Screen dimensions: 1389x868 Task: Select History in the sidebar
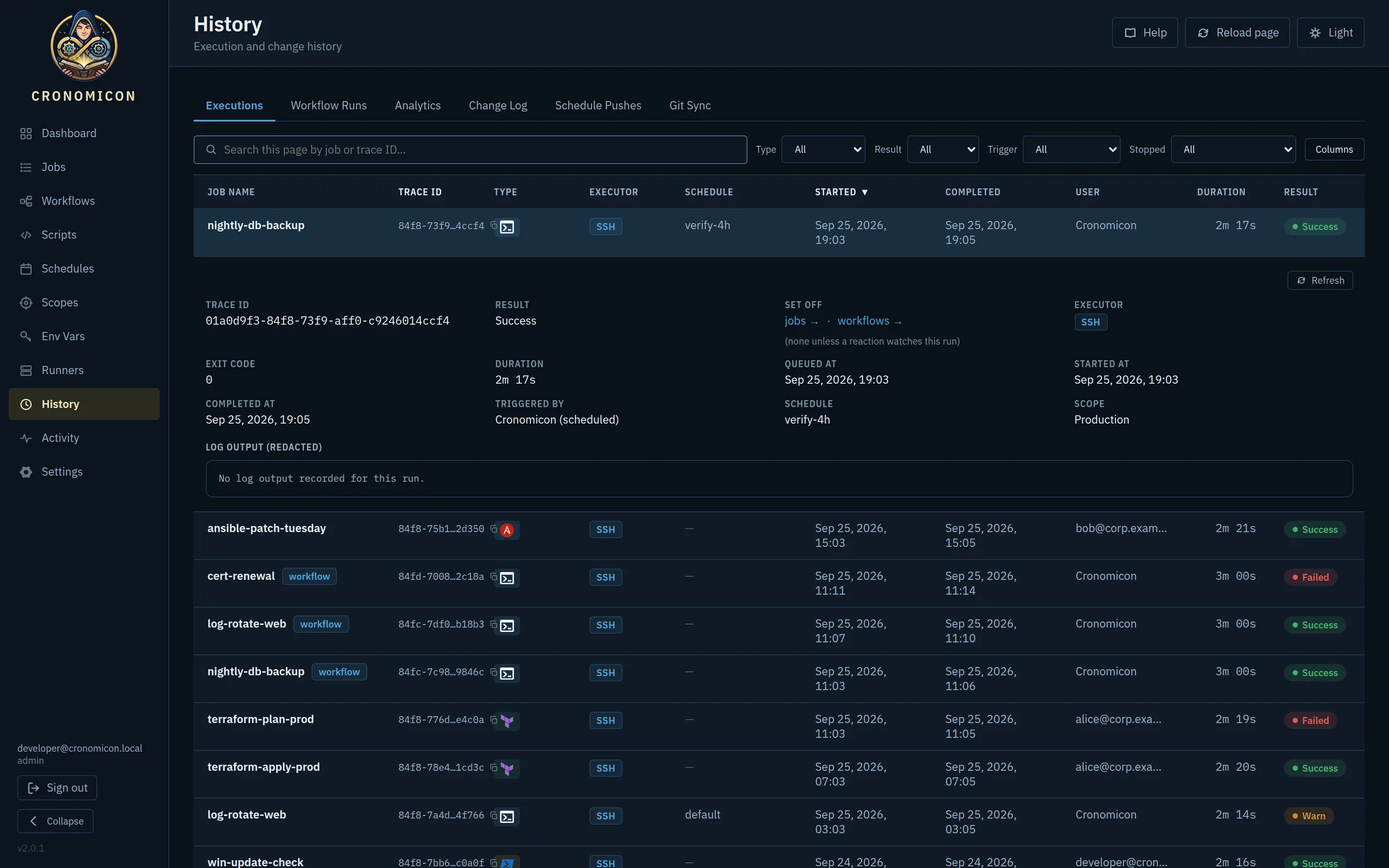tap(84, 404)
